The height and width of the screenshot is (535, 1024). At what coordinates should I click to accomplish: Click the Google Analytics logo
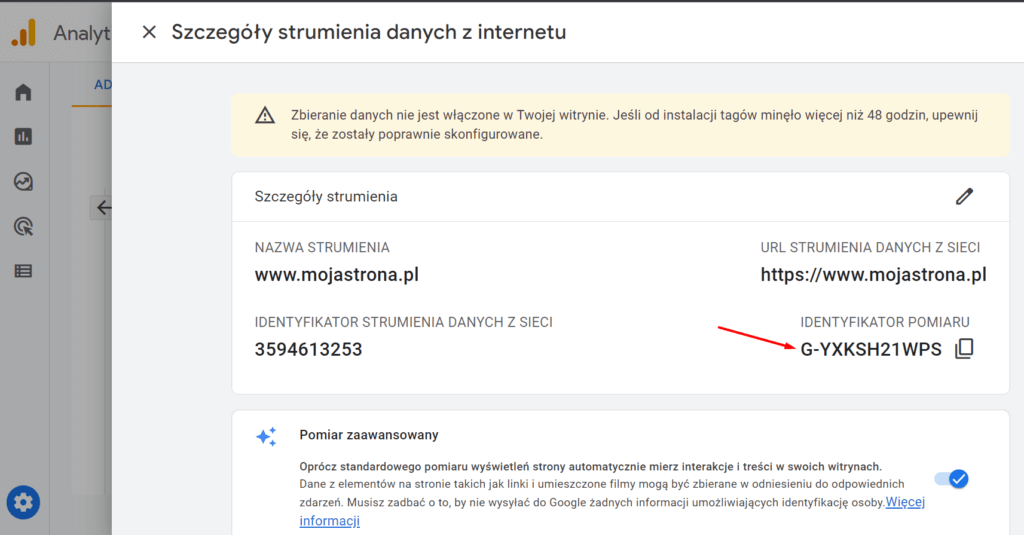[24, 33]
